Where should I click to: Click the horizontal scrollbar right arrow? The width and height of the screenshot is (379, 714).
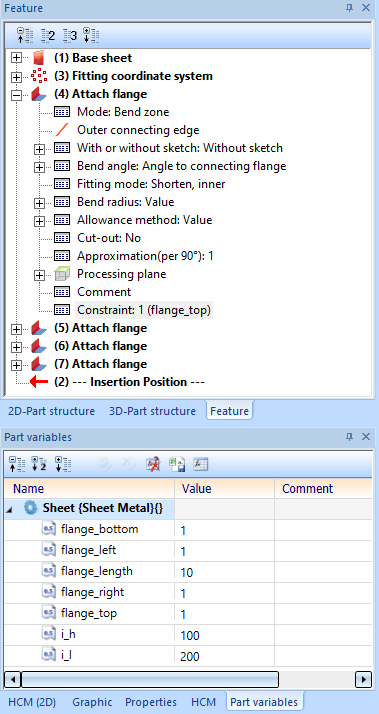[363, 679]
